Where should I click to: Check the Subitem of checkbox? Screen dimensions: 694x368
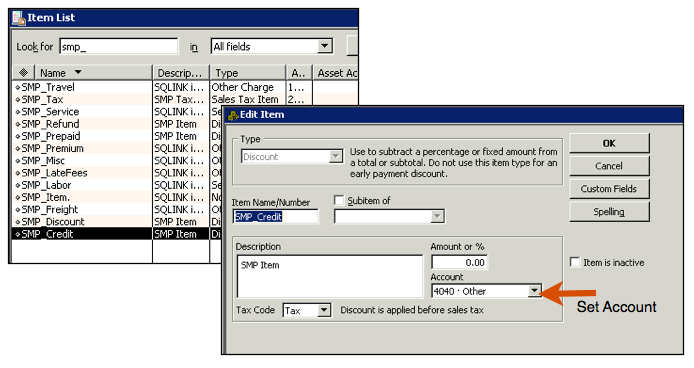click(x=339, y=201)
